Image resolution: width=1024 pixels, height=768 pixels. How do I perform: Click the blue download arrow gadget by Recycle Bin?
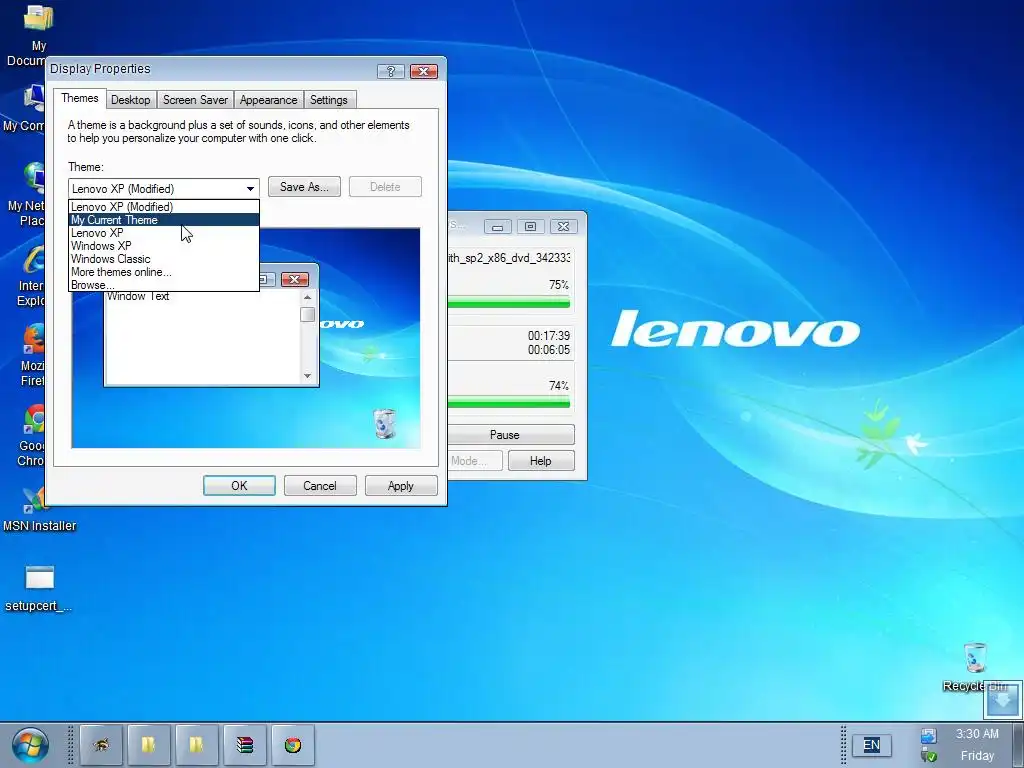[x=1002, y=700]
